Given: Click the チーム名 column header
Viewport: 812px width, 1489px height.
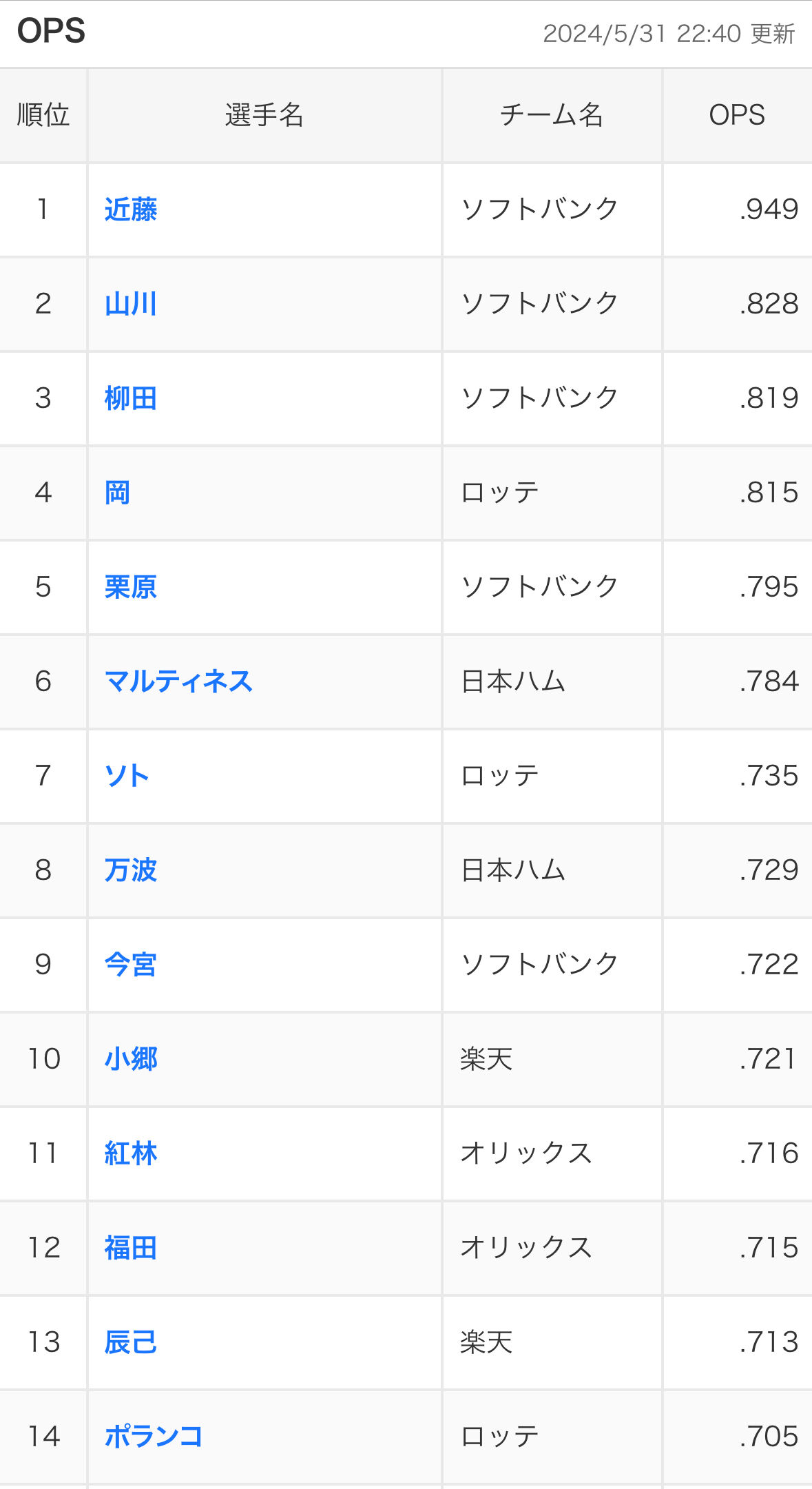Looking at the screenshot, I should tap(552, 115).
